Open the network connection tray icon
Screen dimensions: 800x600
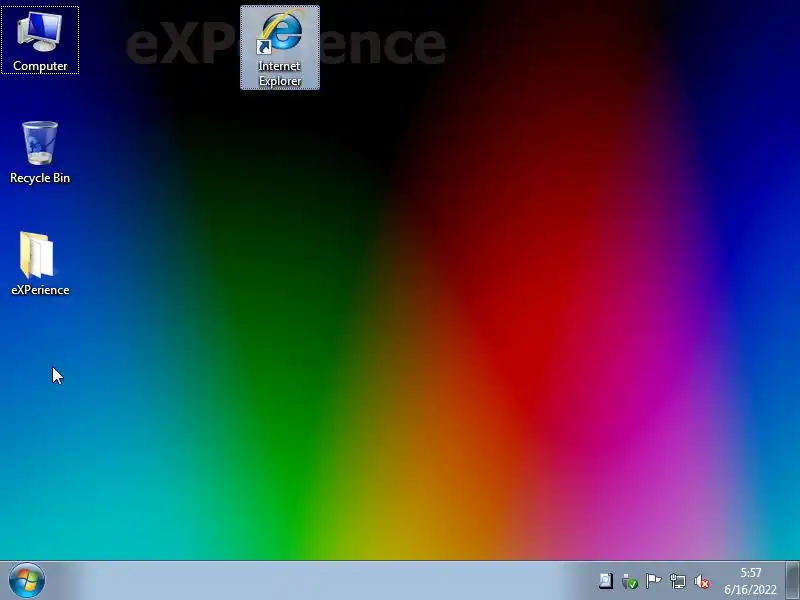coord(678,581)
